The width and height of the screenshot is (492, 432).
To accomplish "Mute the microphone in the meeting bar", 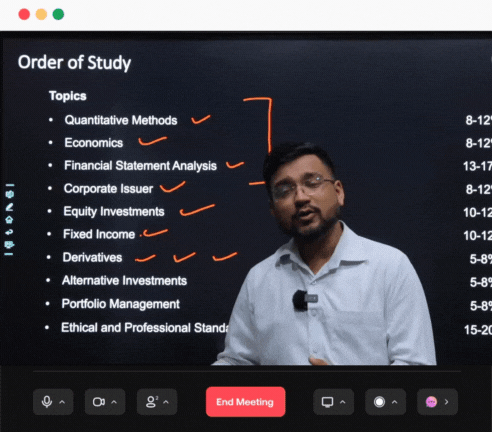I will coord(47,402).
